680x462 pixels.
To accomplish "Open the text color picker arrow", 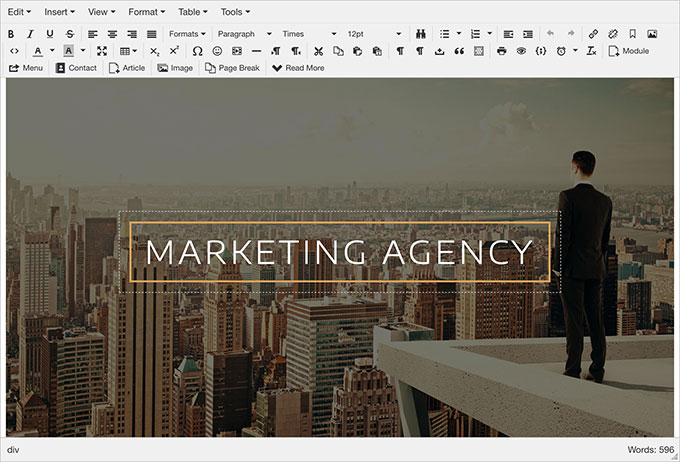I will pyautogui.click(x=52, y=51).
